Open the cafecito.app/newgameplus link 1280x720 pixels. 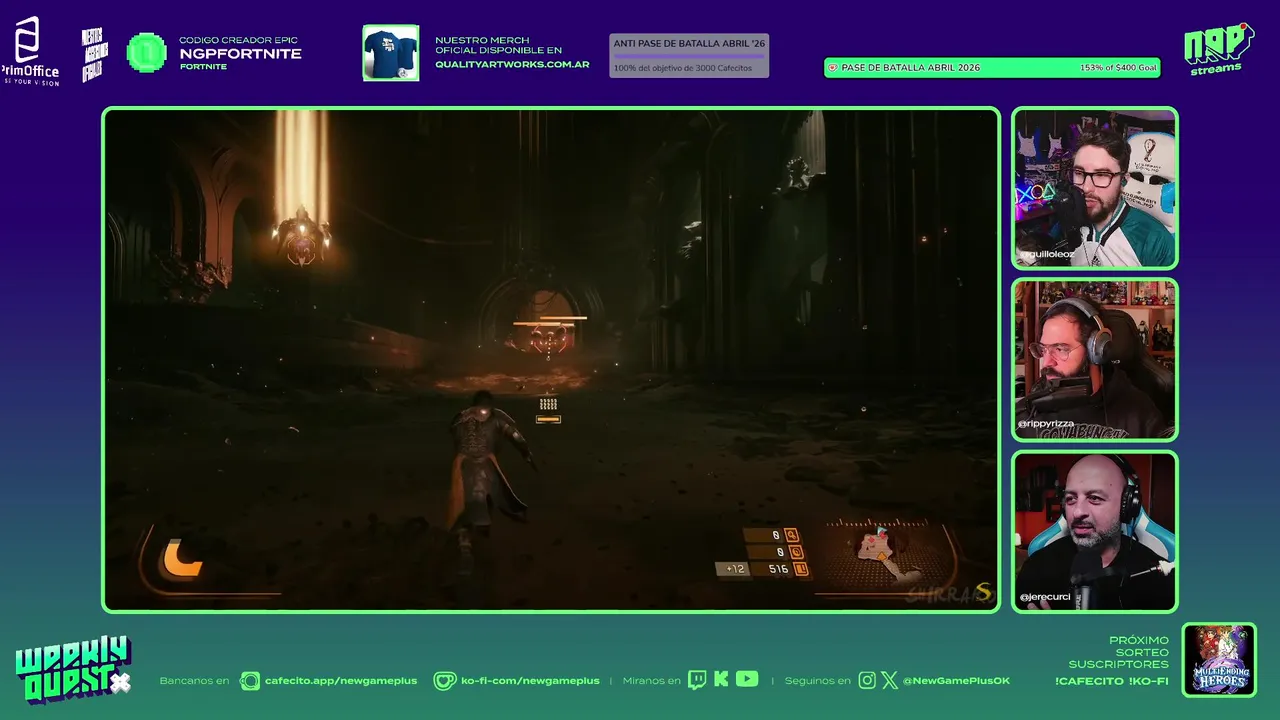pos(340,681)
